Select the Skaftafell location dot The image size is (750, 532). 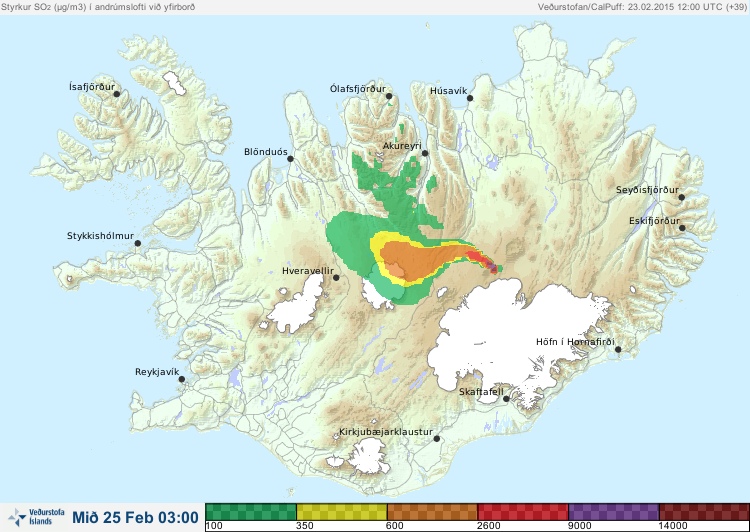506,399
